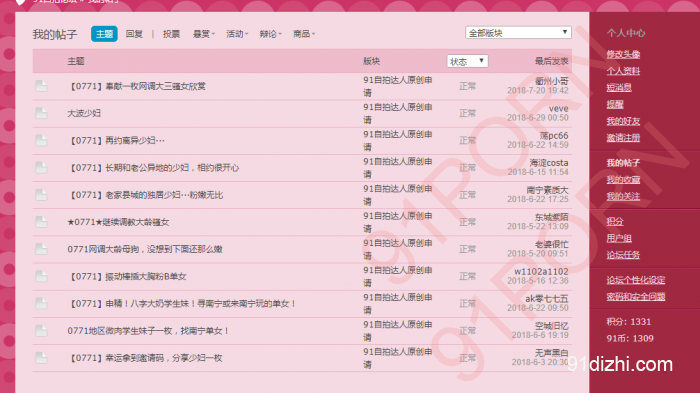
Task: Switch to the 回复 tab
Action: point(134,34)
